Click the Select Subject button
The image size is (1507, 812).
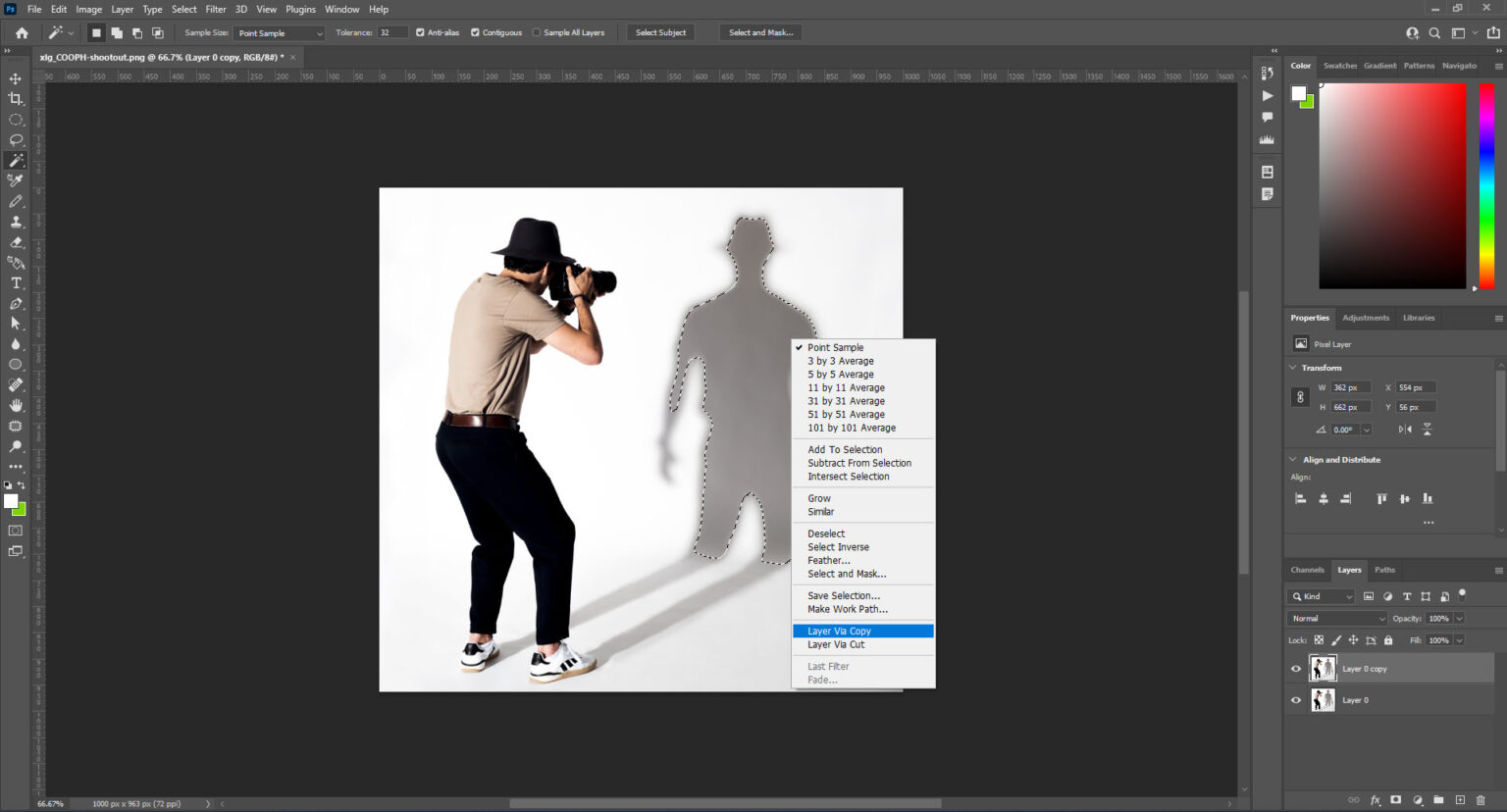tap(660, 32)
